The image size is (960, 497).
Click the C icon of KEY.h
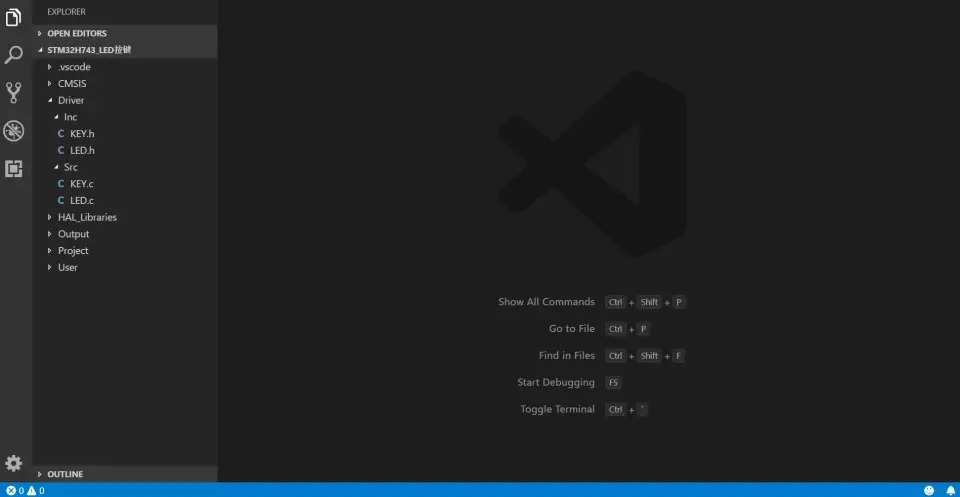(61, 133)
